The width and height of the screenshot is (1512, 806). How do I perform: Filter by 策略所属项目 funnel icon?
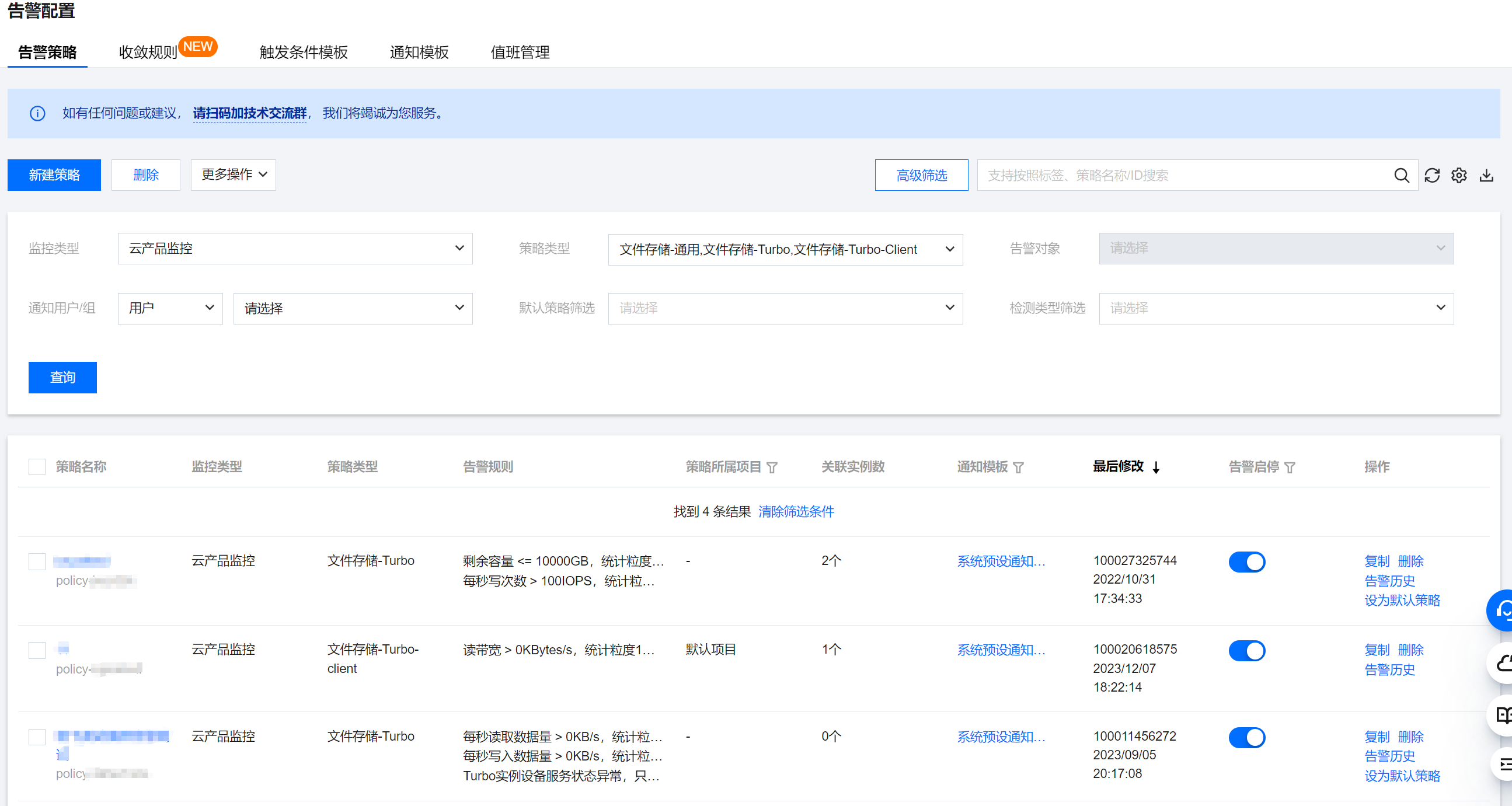772,467
